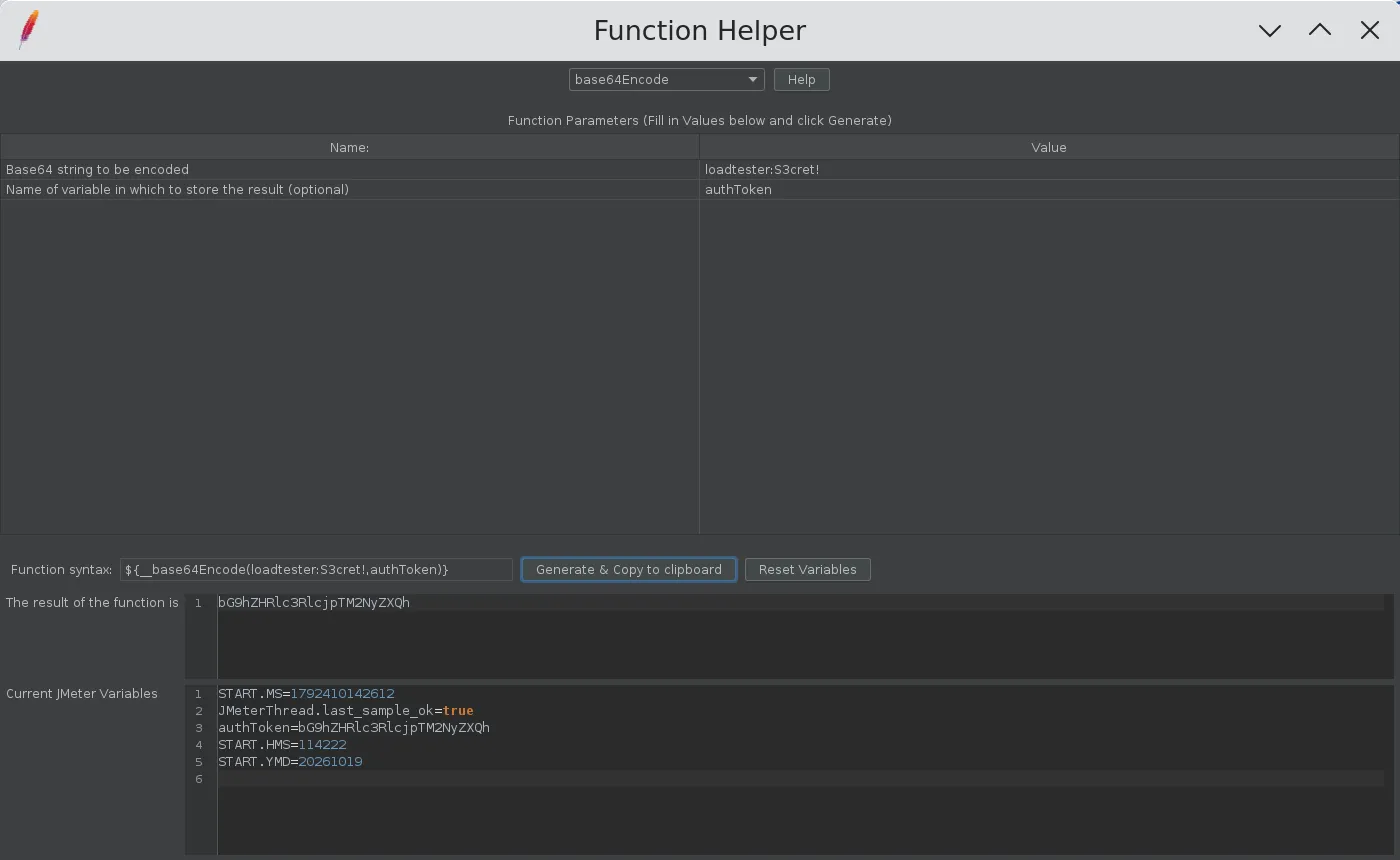Click Generate & Copy to clipboard

(x=629, y=570)
